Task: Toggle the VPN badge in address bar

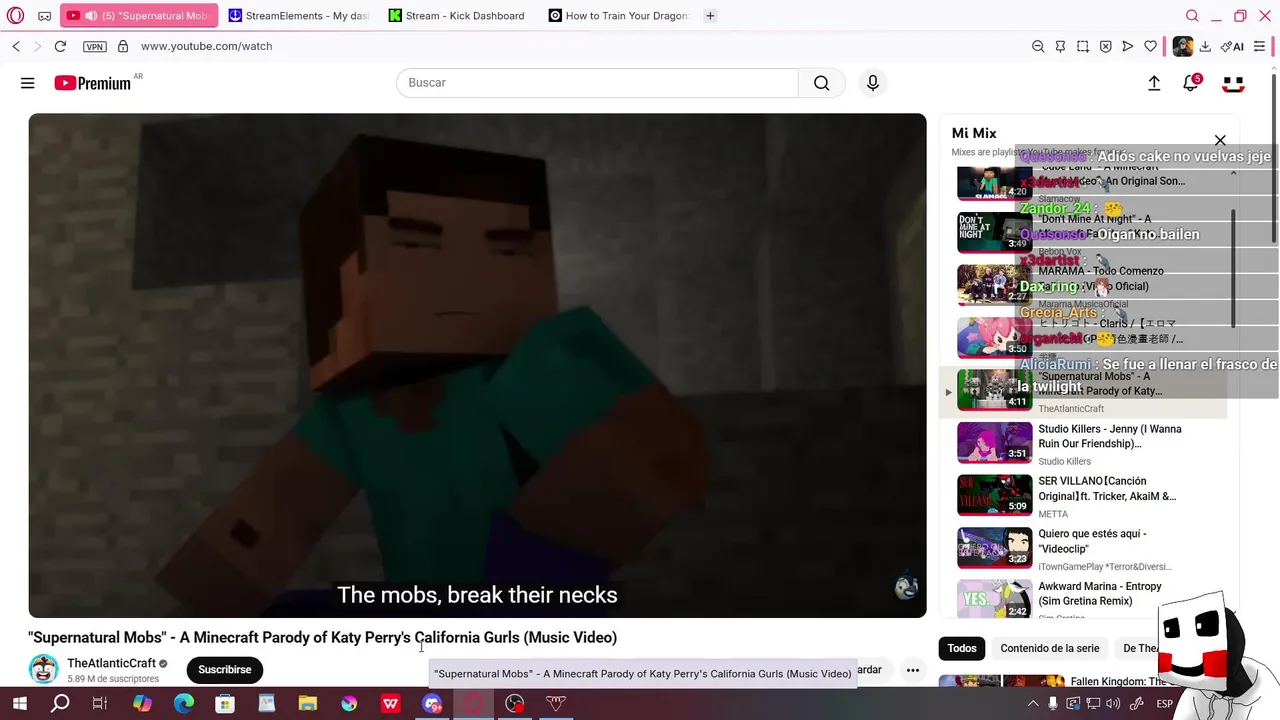Action: (95, 46)
